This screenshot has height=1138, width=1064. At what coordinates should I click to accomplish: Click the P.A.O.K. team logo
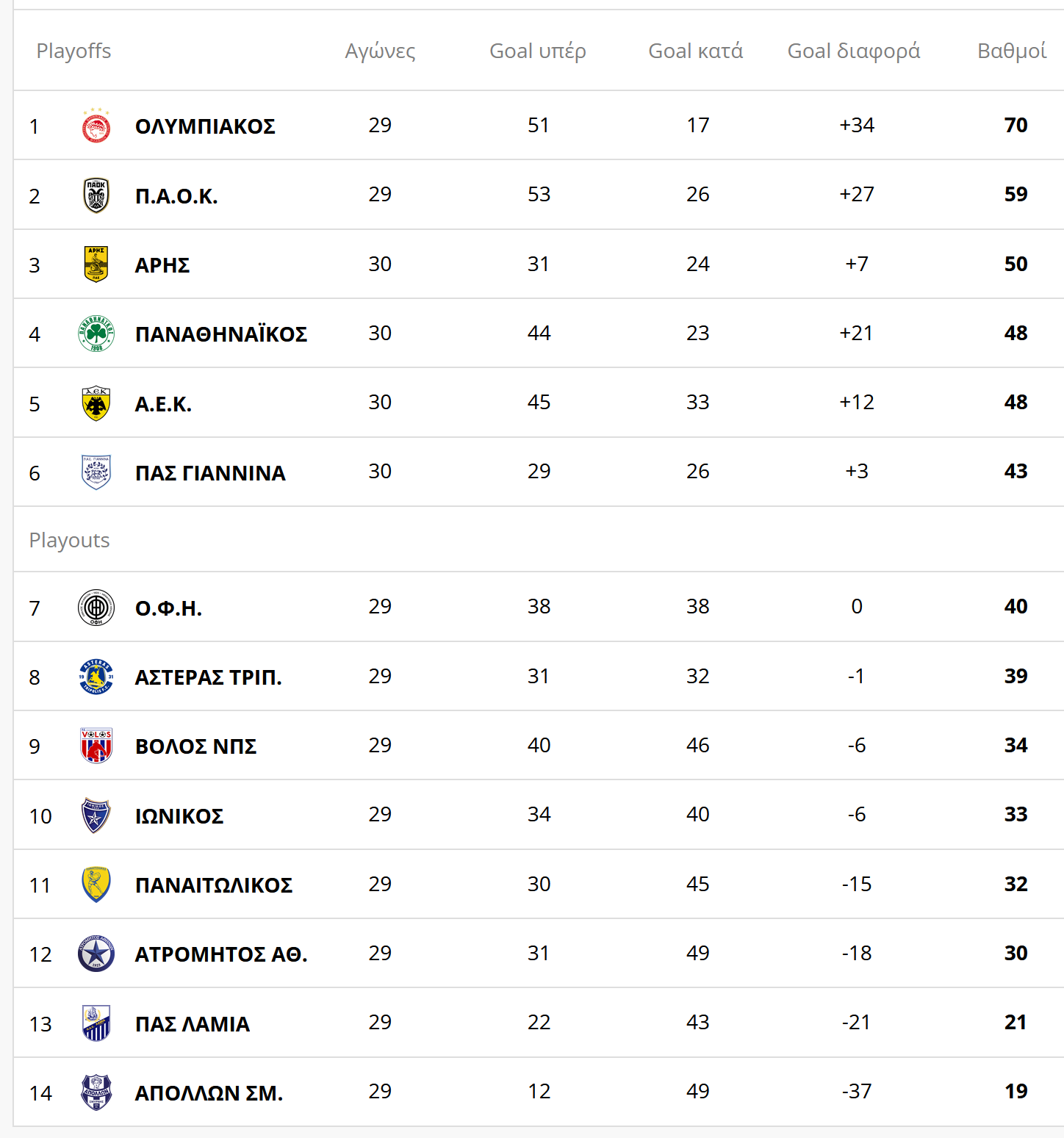pos(96,195)
